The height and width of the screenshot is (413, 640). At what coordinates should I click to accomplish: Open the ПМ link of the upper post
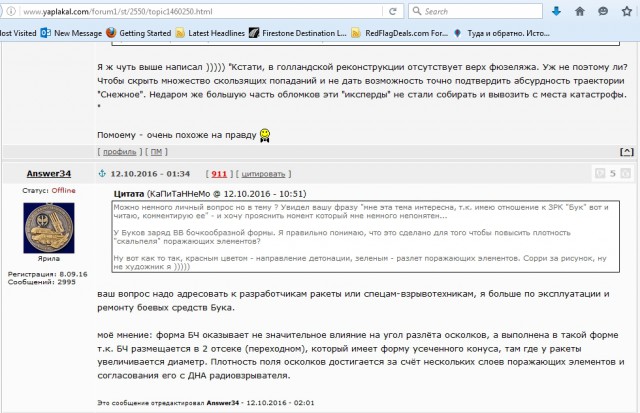click(x=156, y=152)
